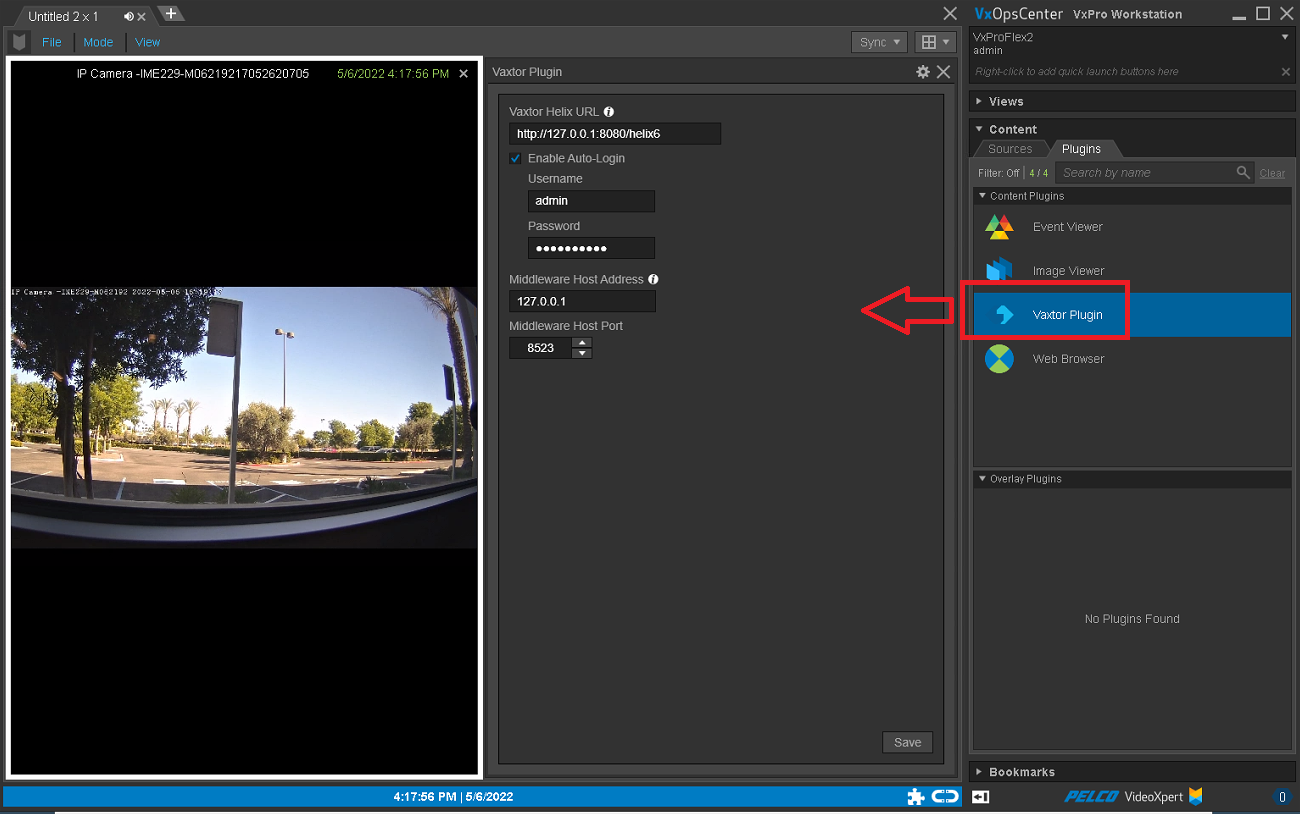Open the File menu

pyautogui.click(x=51, y=42)
